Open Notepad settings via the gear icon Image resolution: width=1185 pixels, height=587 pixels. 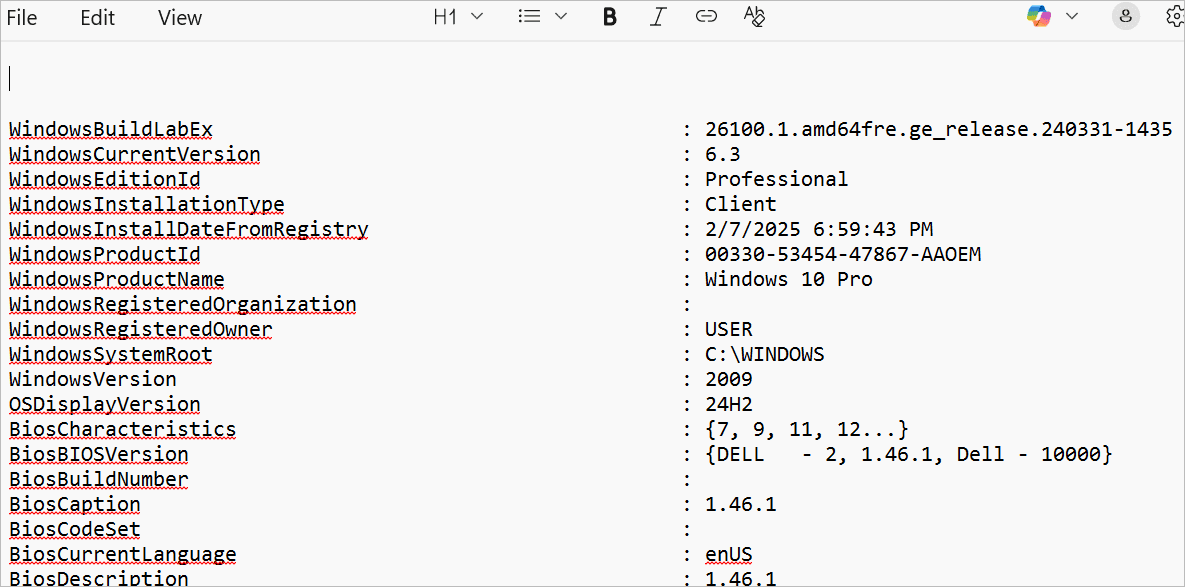point(1174,16)
